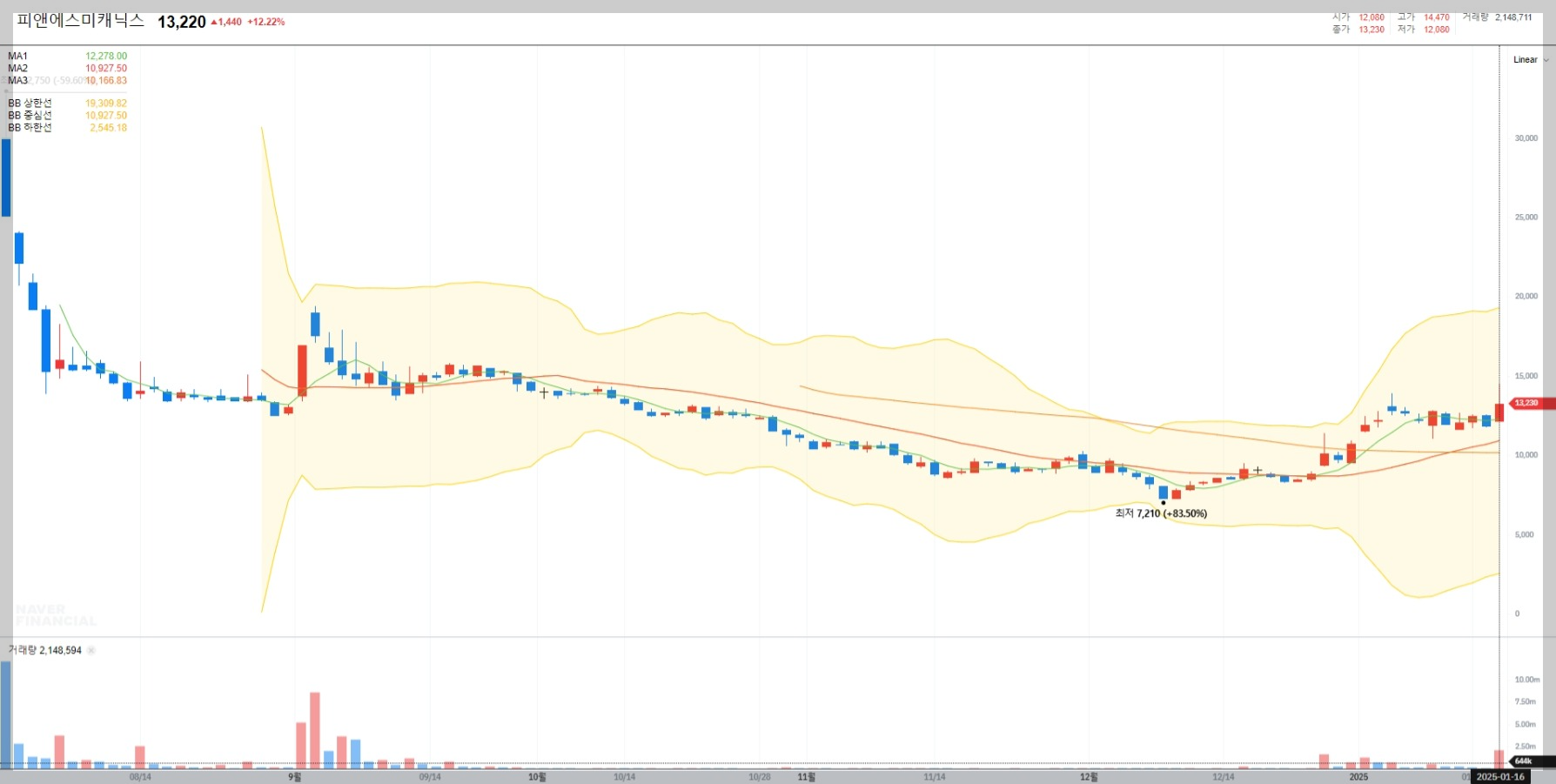The height and width of the screenshot is (784, 1556).
Task: Click the BB 하한선 legend label
Action: coord(30,127)
